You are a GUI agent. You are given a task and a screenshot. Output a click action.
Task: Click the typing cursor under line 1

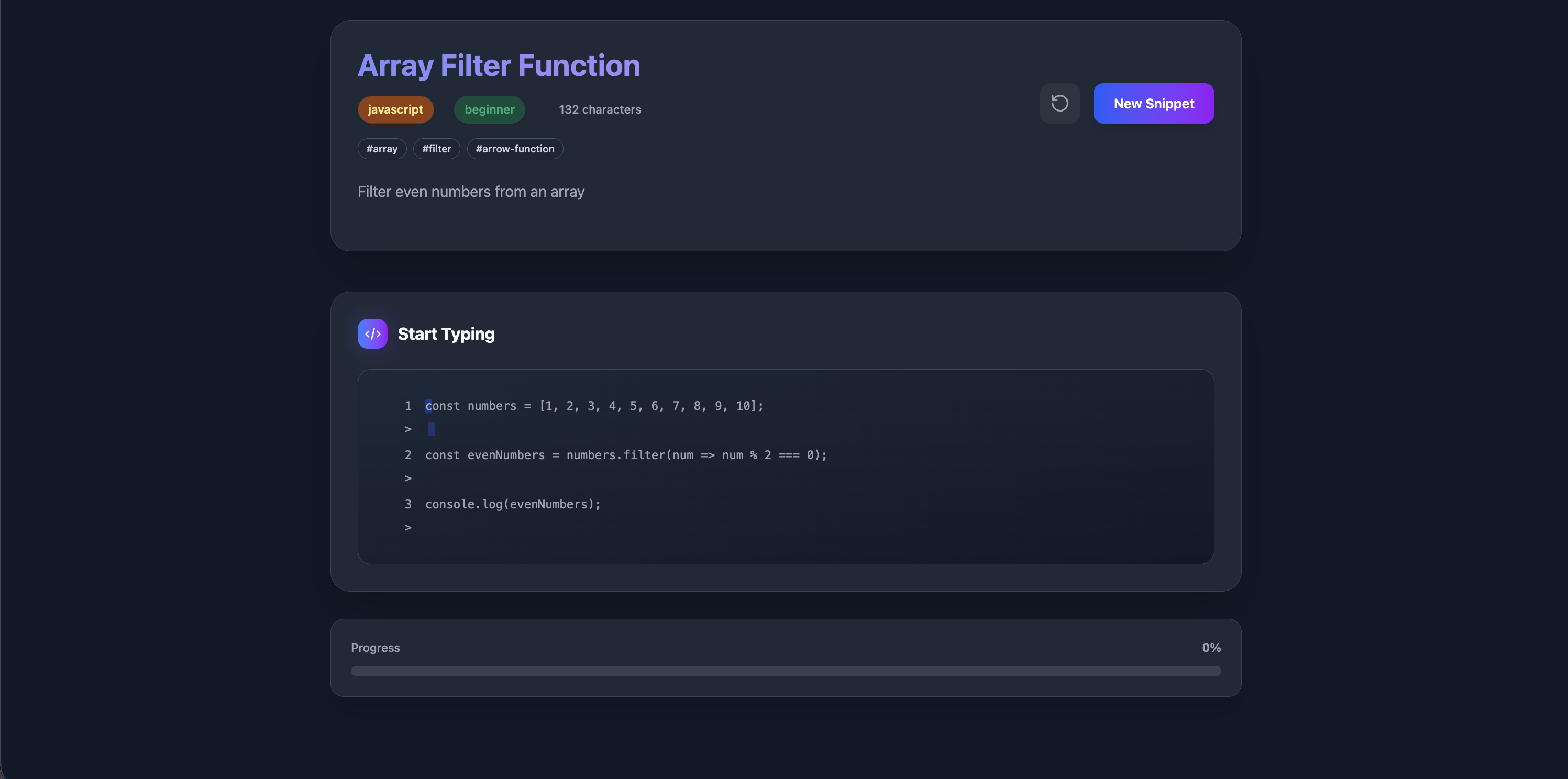coord(432,429)
